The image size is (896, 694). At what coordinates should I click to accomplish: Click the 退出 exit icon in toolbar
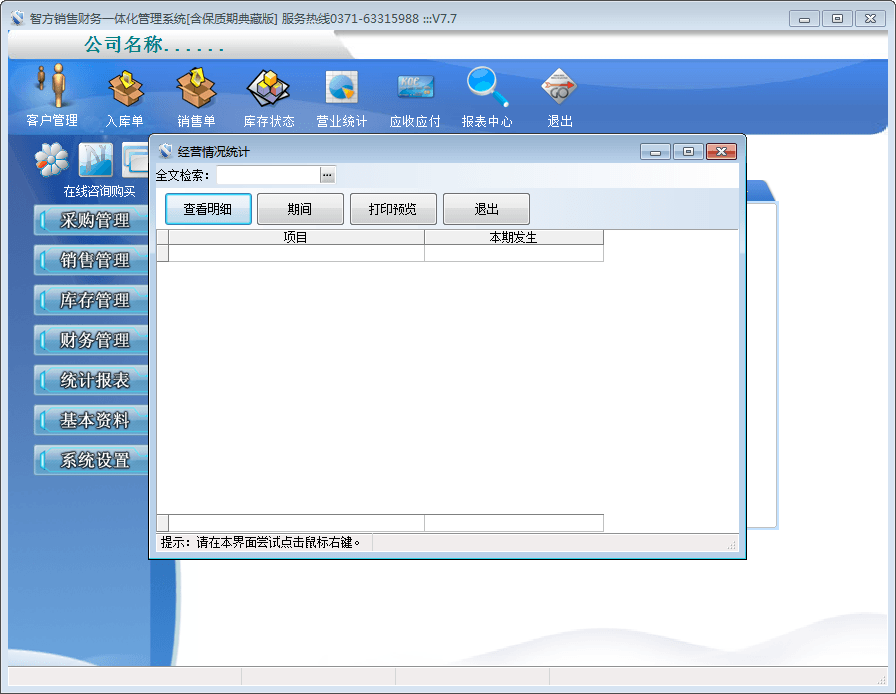coord(559,90)
